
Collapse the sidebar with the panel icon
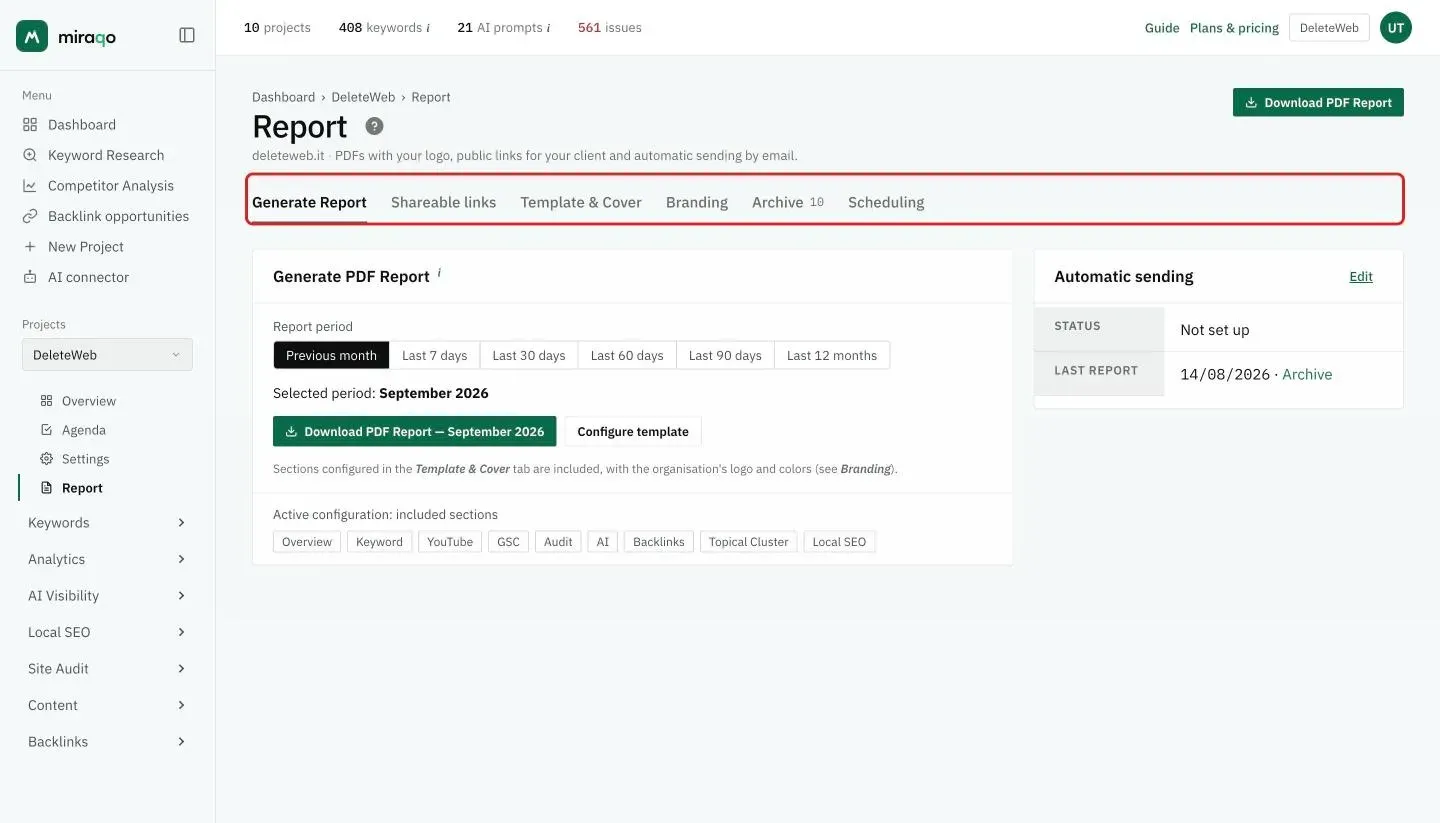[x=187, y=35]
